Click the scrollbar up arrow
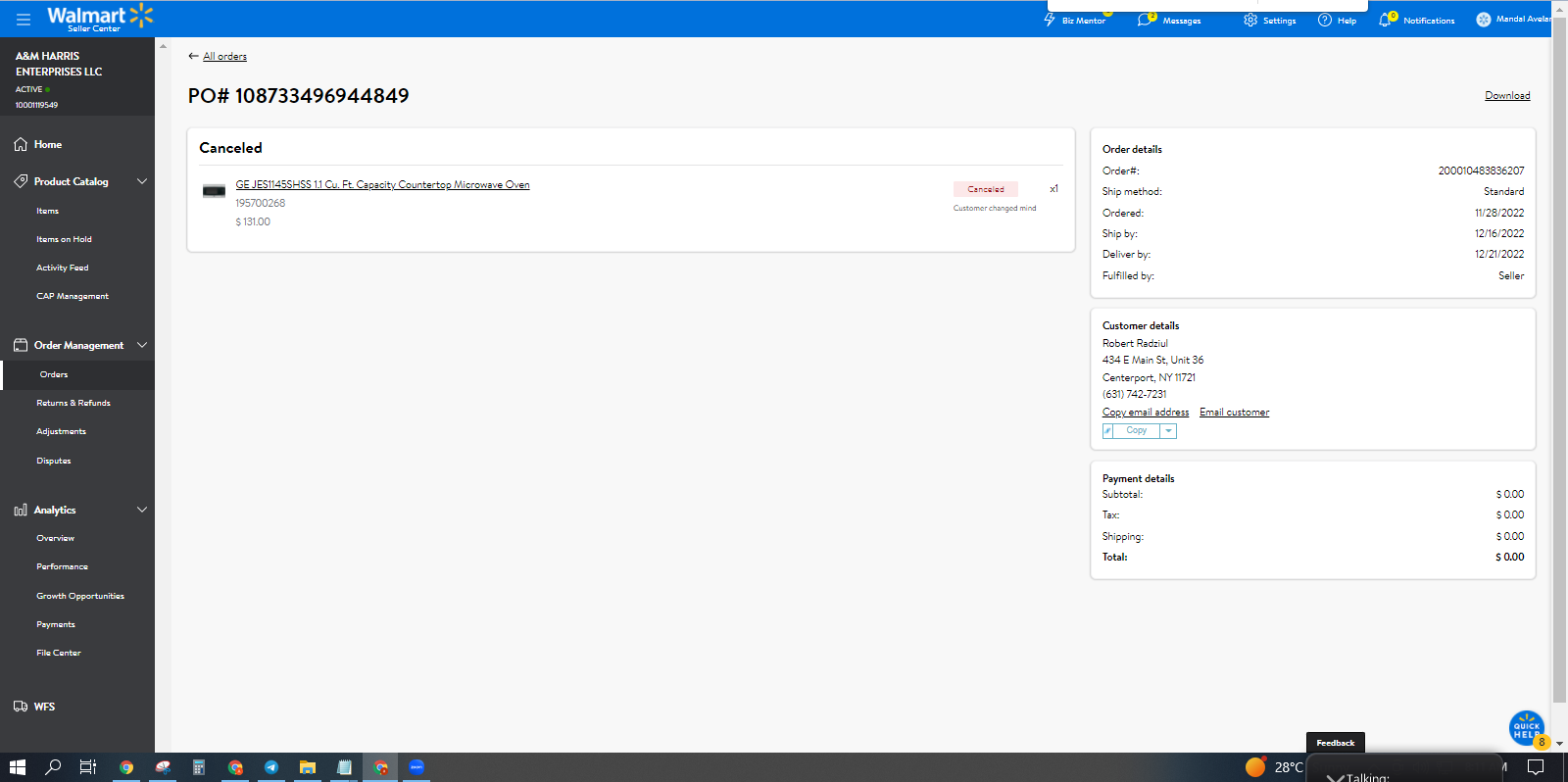 click(1559, 9)
